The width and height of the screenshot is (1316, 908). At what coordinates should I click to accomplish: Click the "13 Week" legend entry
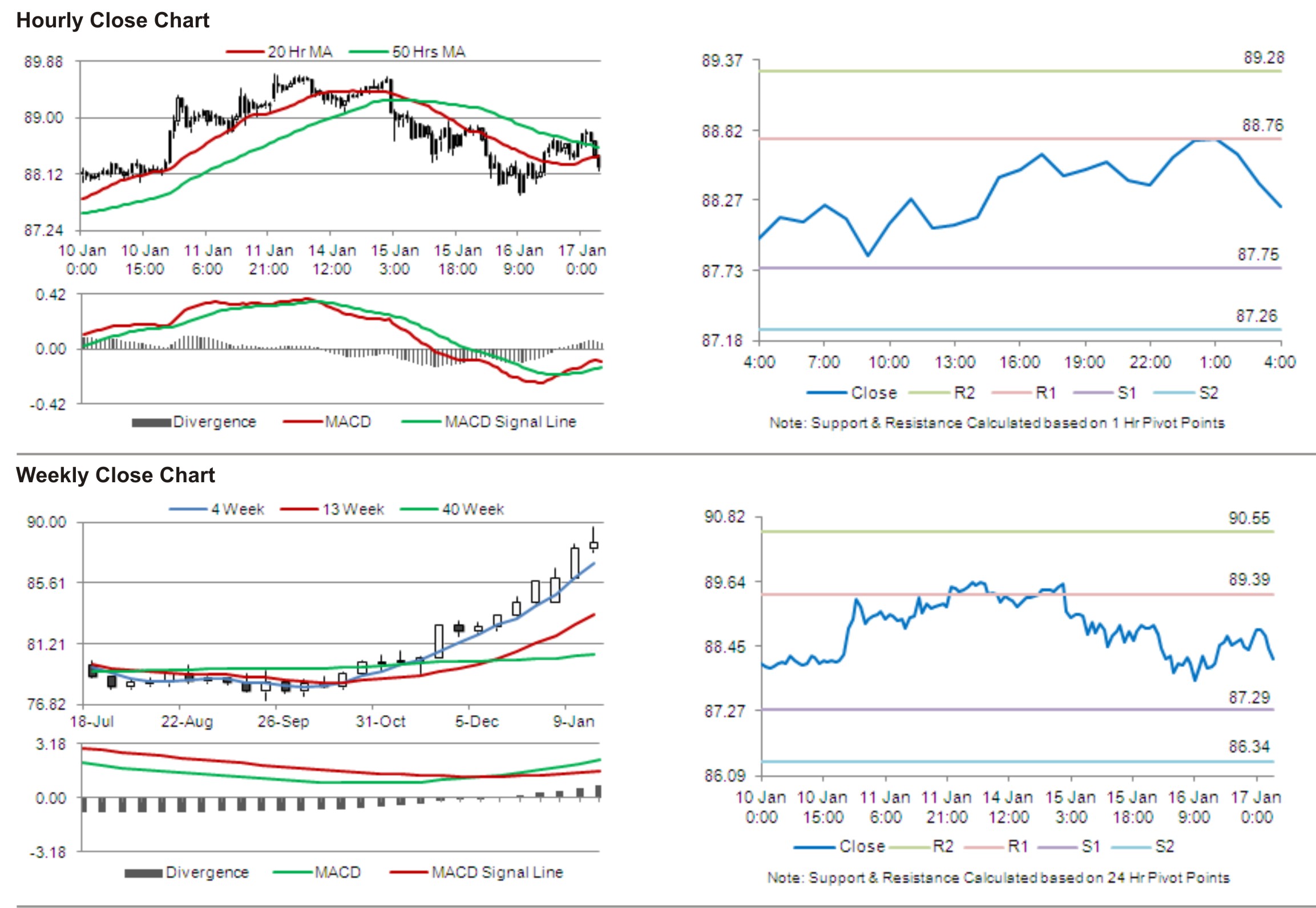point(332,509)
